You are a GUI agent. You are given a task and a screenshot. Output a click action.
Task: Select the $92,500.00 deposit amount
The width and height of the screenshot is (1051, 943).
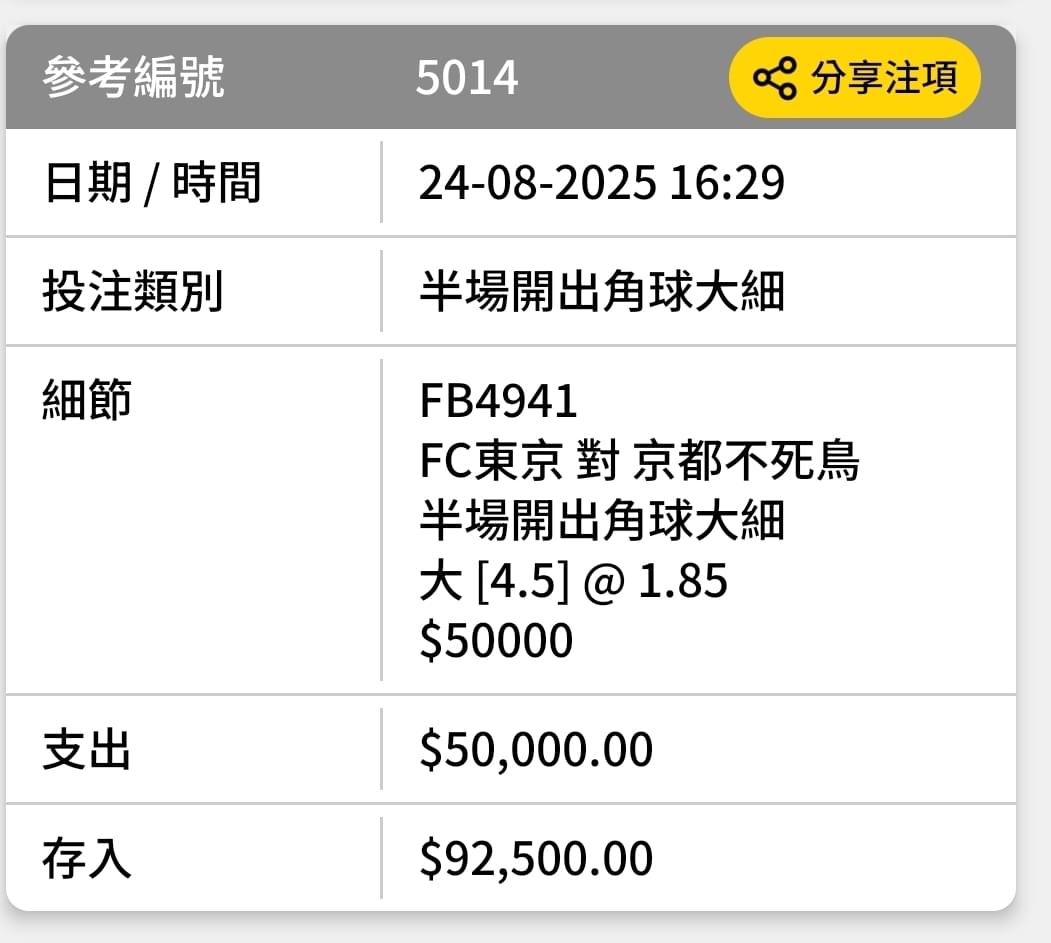click(536, 859)
